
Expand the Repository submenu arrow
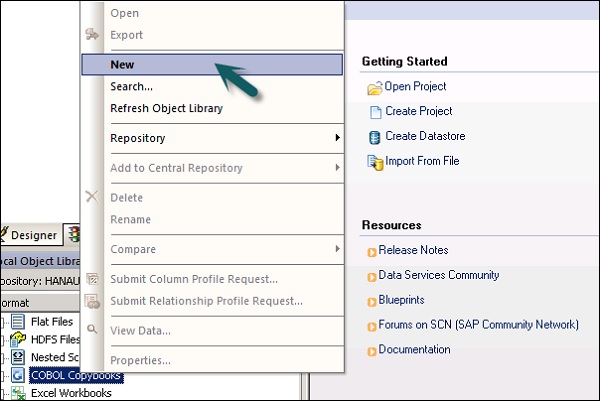[336, 138]
